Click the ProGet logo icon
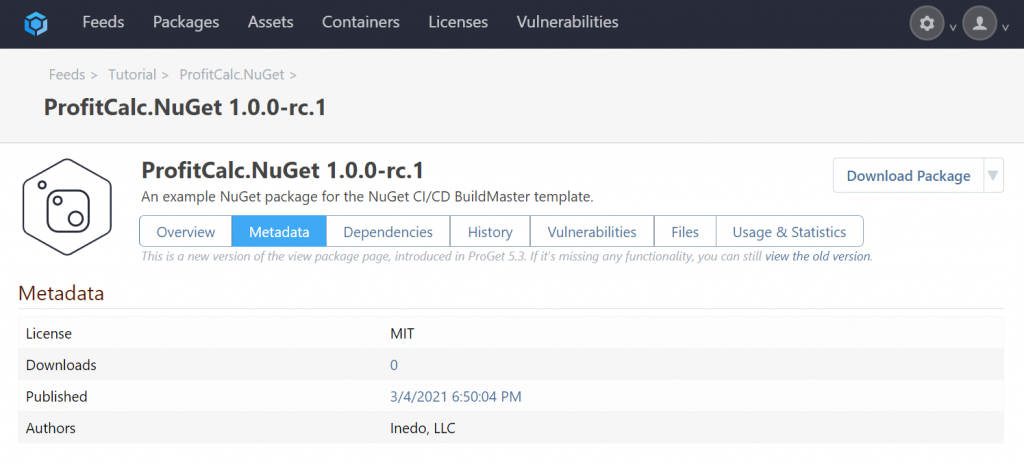This screenshot has width=1024, height=464. click(36, 23)
